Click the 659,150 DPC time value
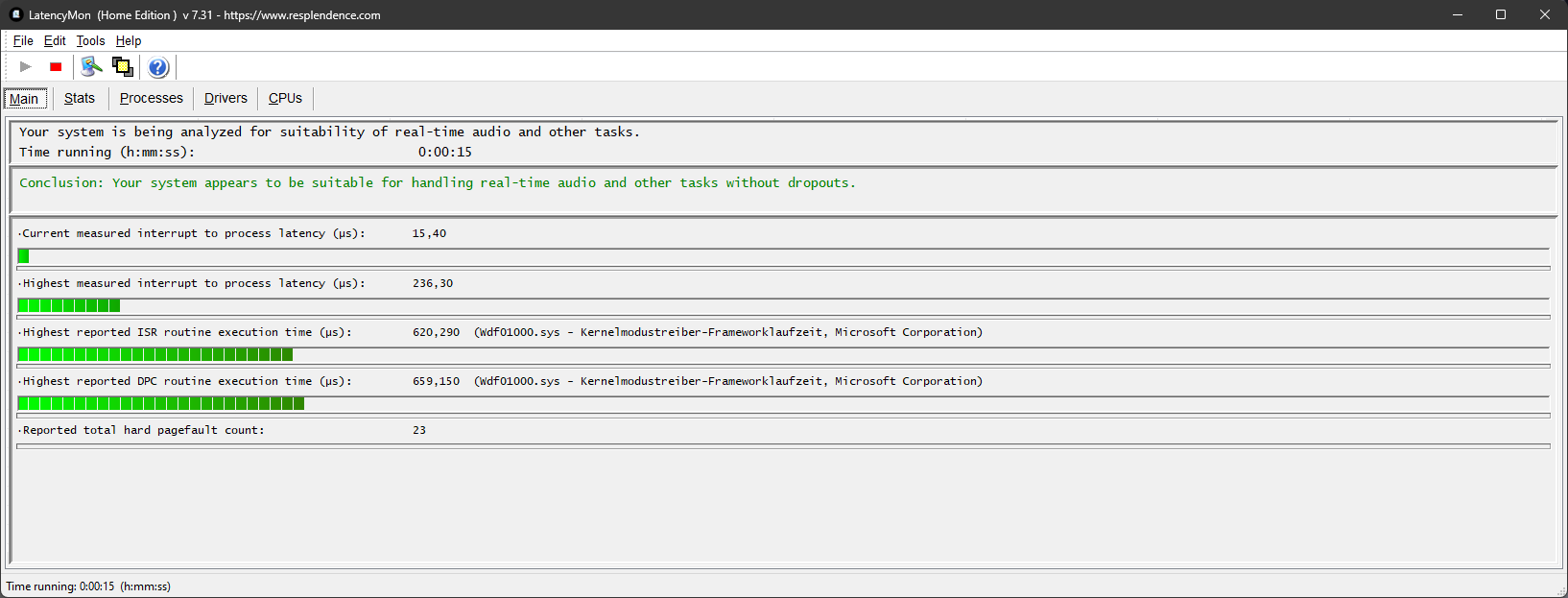Screen dimensions: 1568x598 point(436,381)
